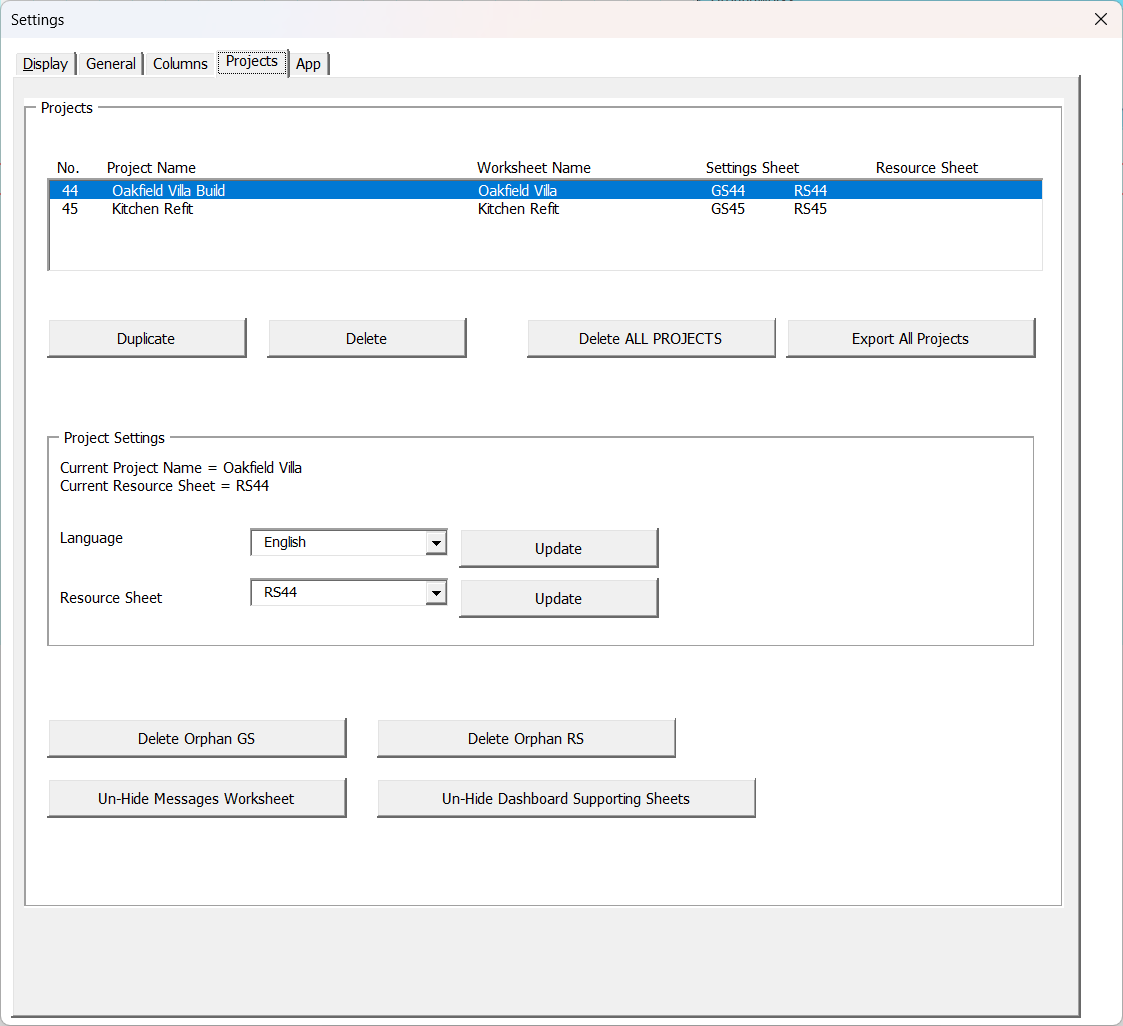Close the Settings dialog
Image resolution: width=1123 pixels, height=1026 pixels.
(x=1101, y=19)
